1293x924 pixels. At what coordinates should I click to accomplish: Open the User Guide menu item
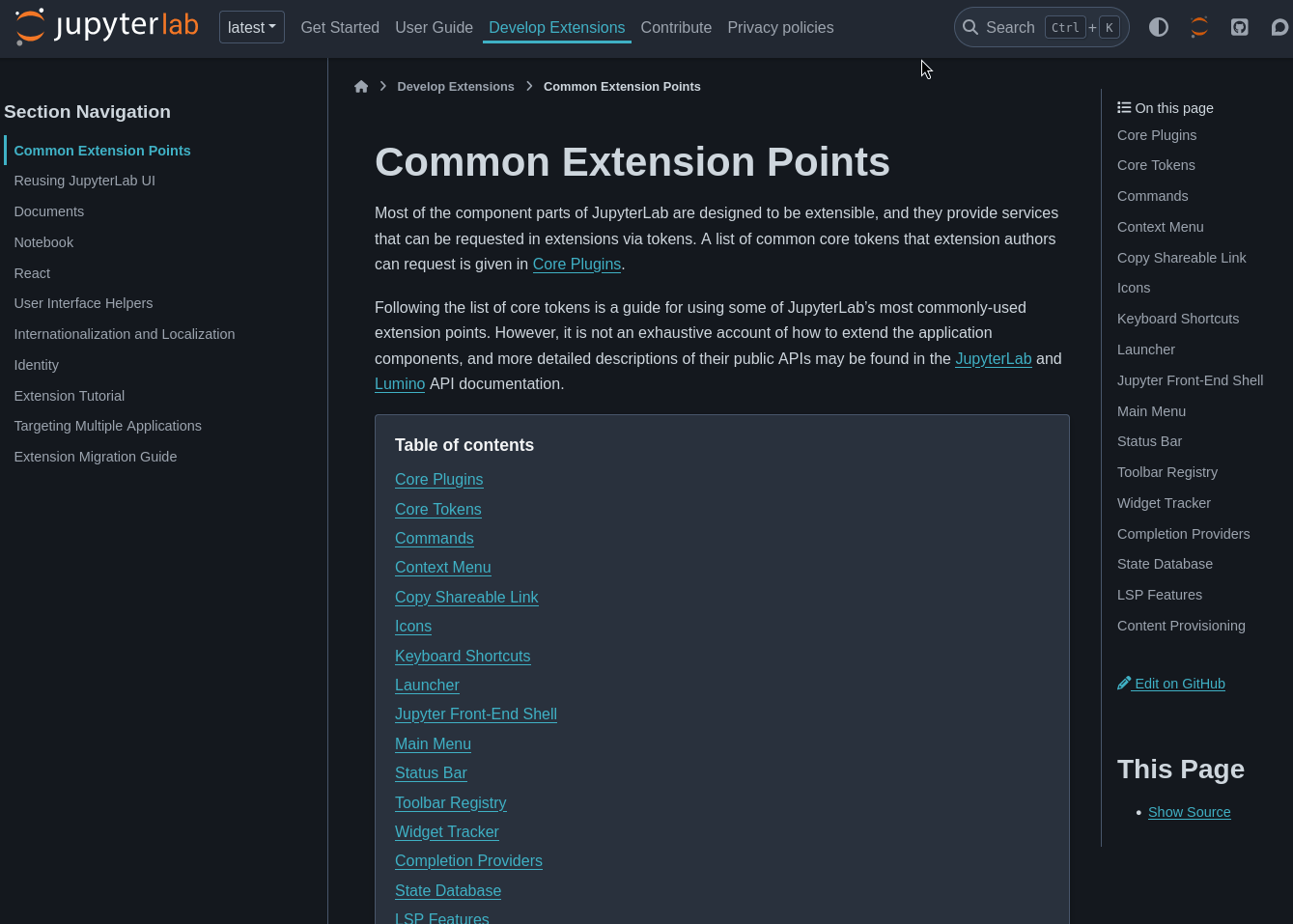point(434,27)
